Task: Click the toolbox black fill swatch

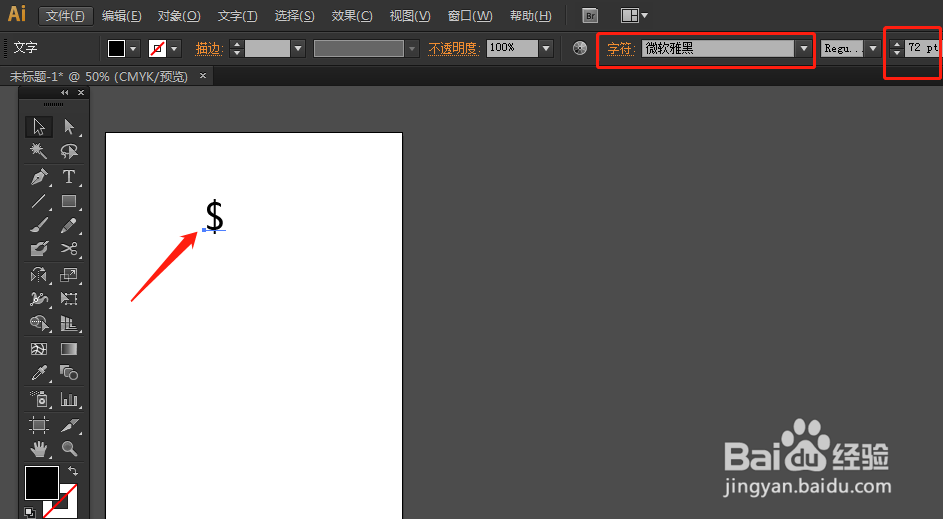Action: [x=41, y=483]
